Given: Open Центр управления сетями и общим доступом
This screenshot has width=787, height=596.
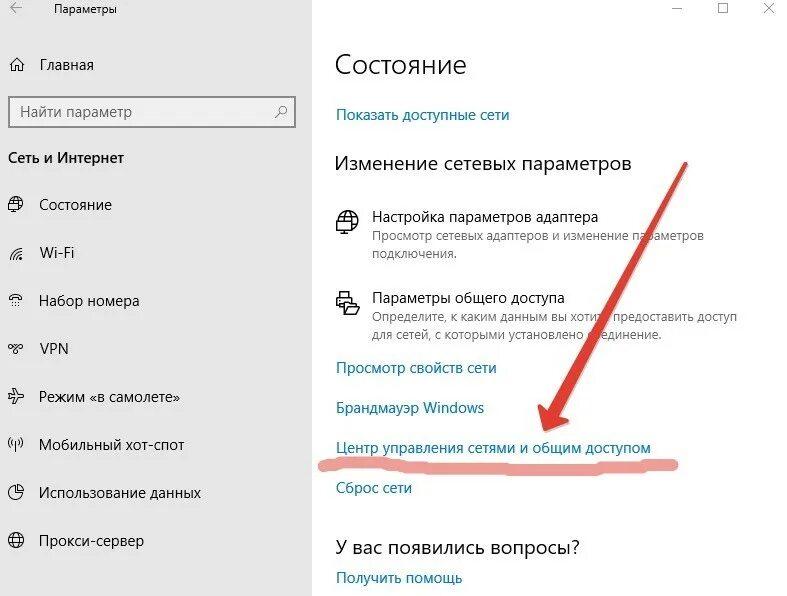Looking at the screenshot, I should click(493, 448).
